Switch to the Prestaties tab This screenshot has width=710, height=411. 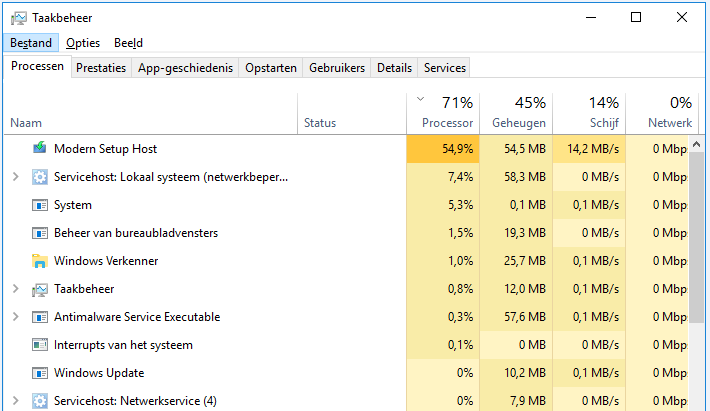pos(101,68)
